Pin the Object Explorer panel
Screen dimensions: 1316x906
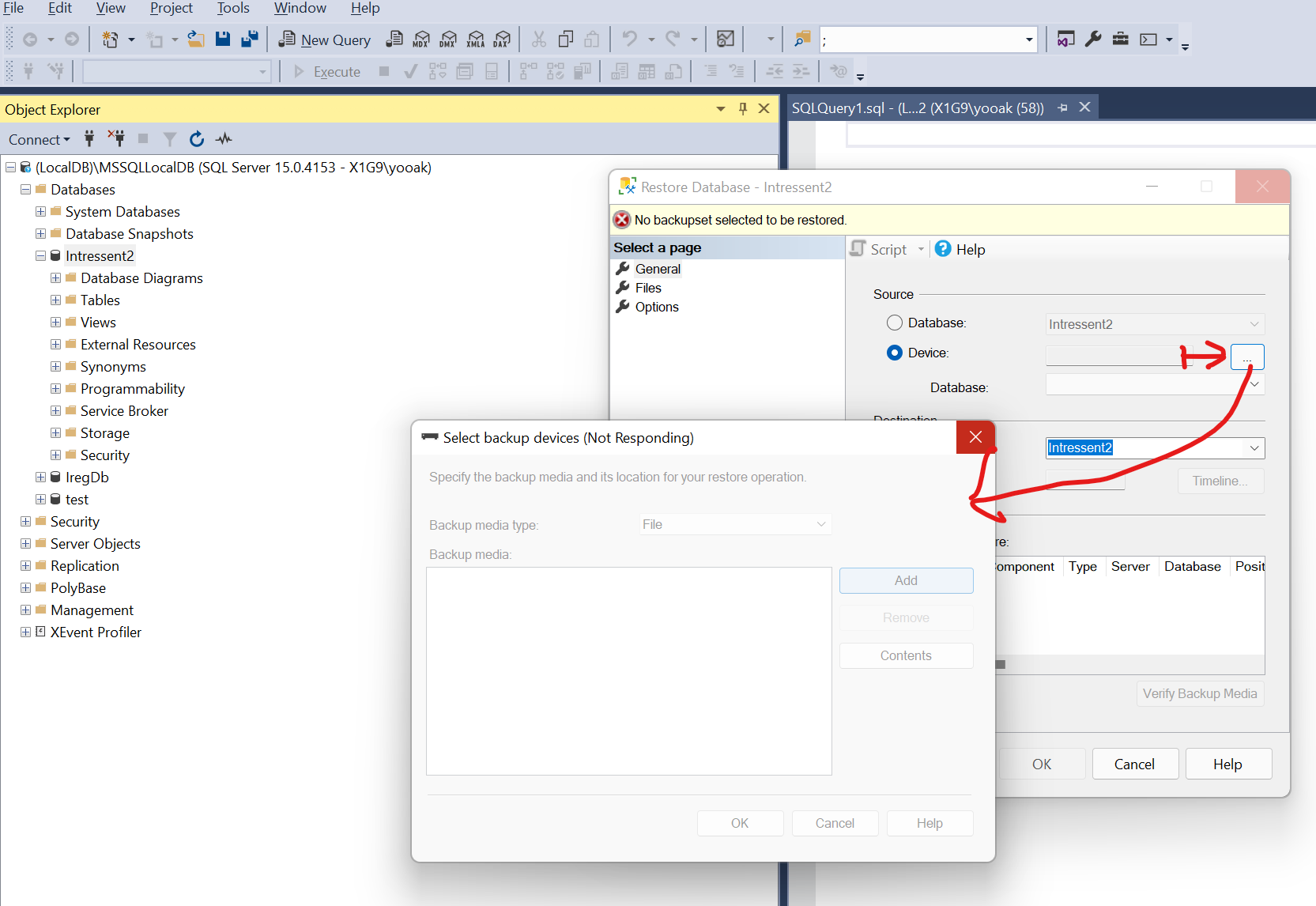click(742, 108)
